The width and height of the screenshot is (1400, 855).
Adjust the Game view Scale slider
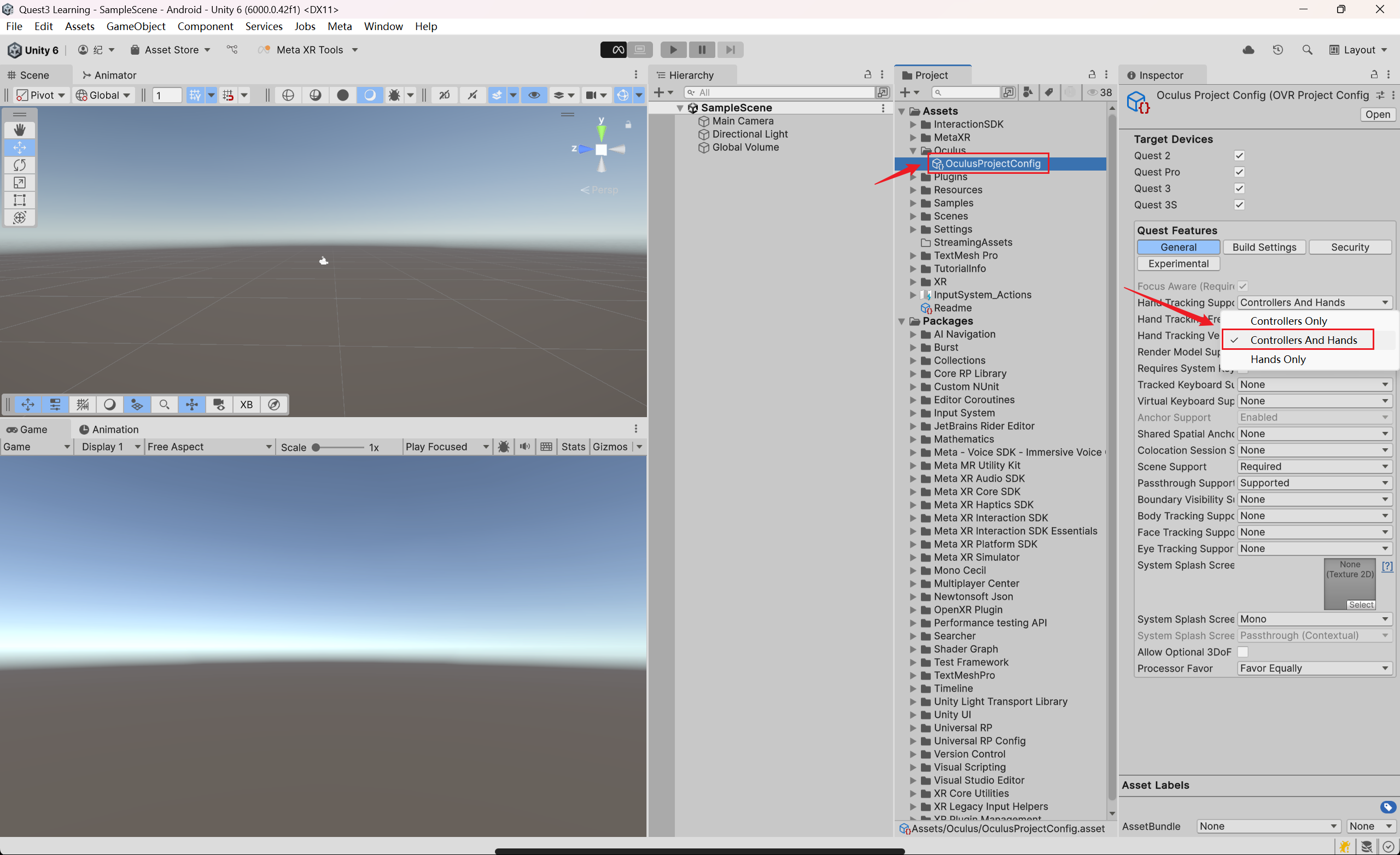pos(338,448)
